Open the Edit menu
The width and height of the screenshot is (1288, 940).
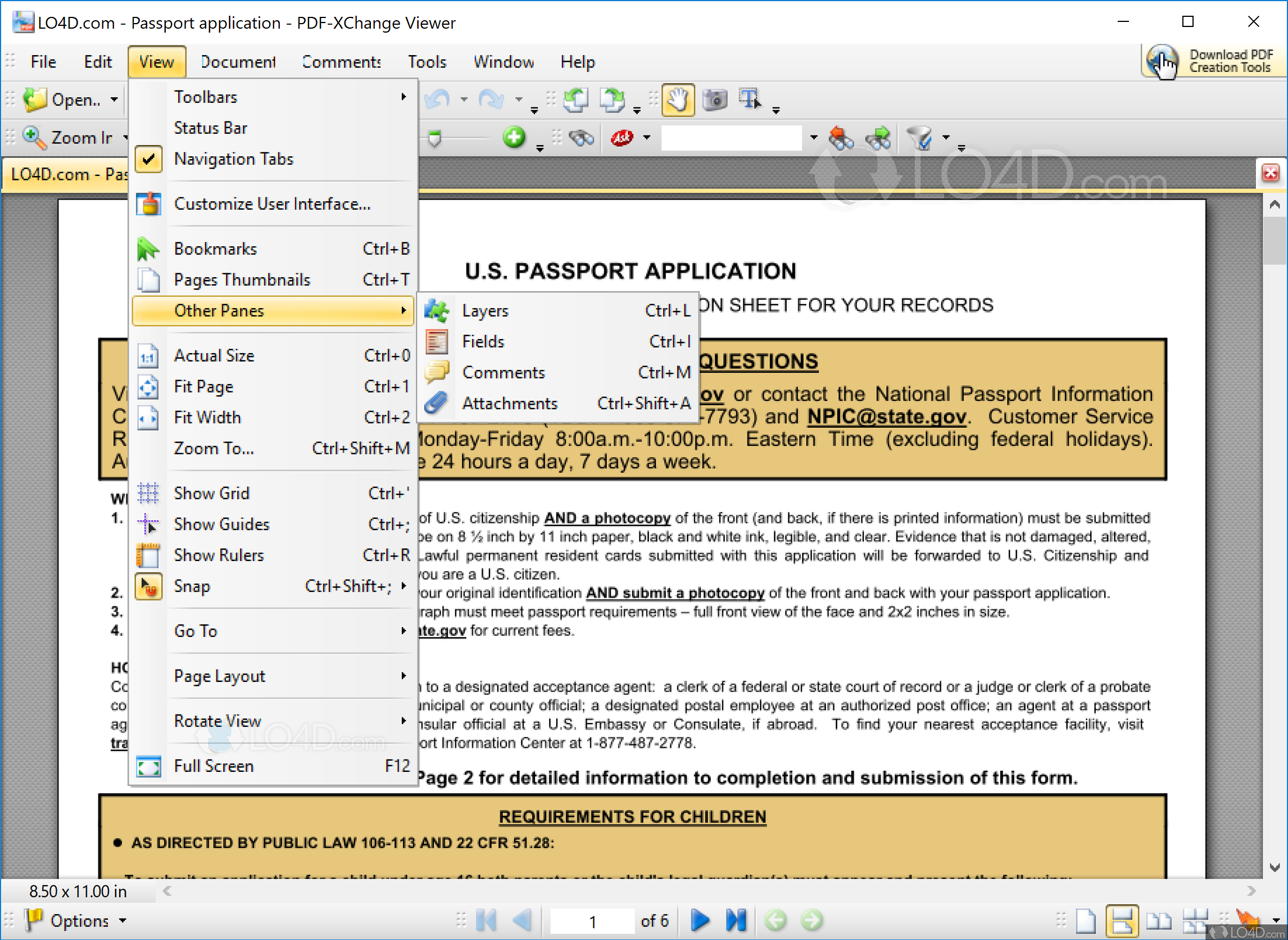click(98, 61)
